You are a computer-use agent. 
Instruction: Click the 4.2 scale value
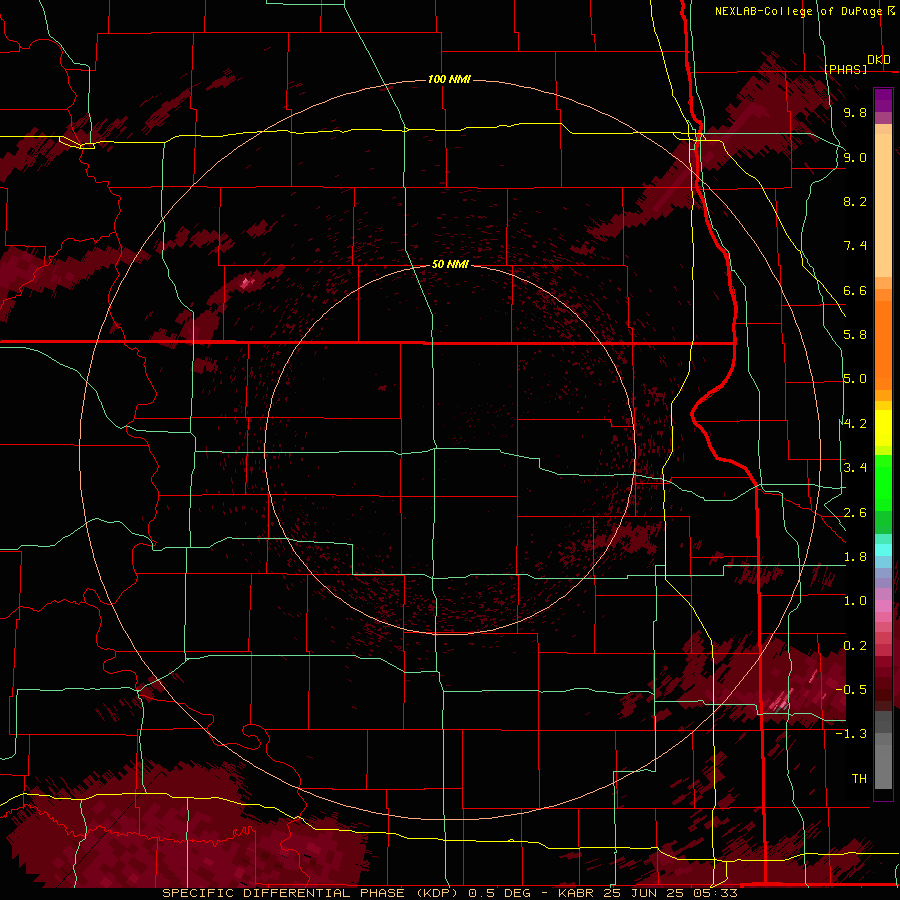coord(855,424)
